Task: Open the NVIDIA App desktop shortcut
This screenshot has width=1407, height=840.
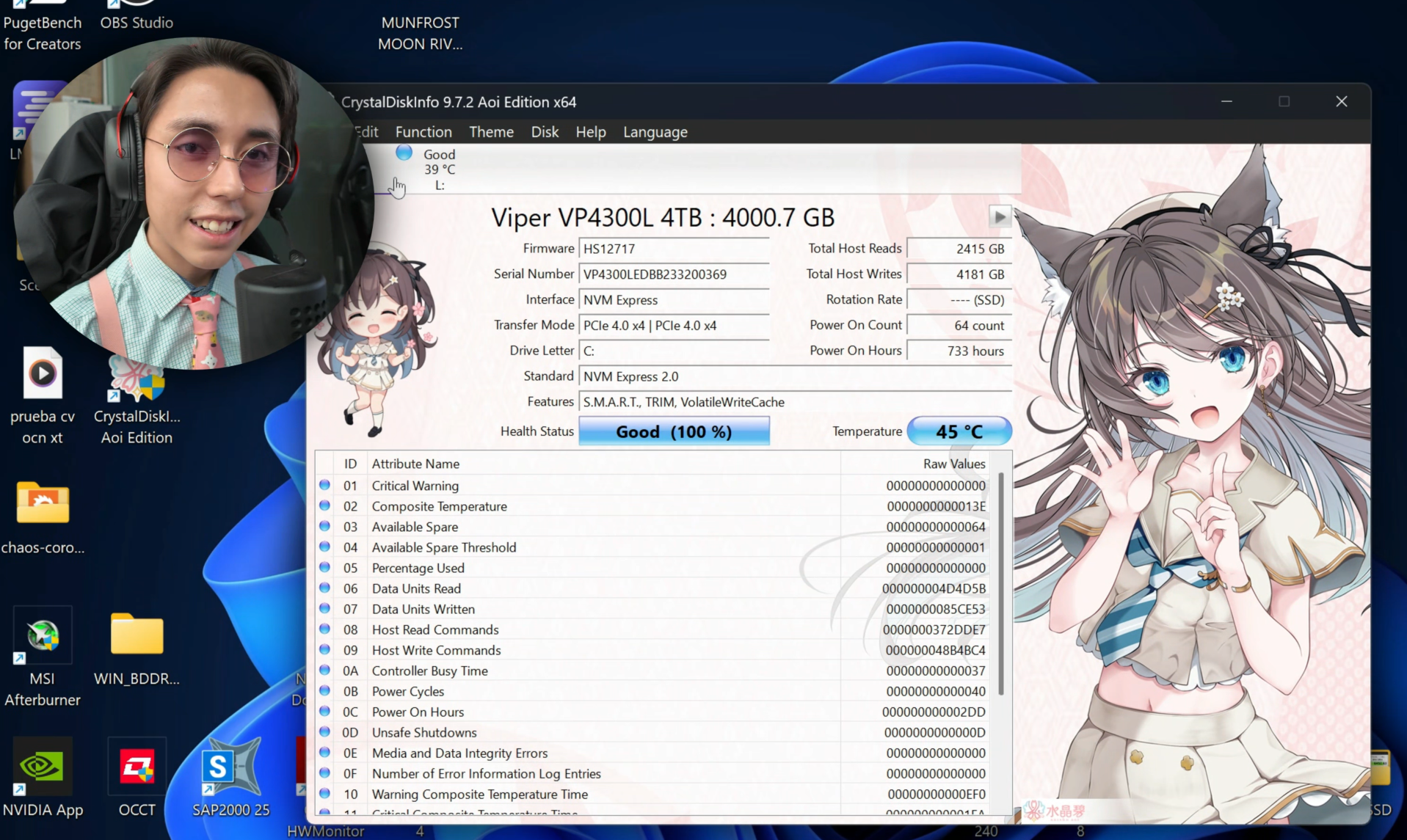Action: (42, 768)
